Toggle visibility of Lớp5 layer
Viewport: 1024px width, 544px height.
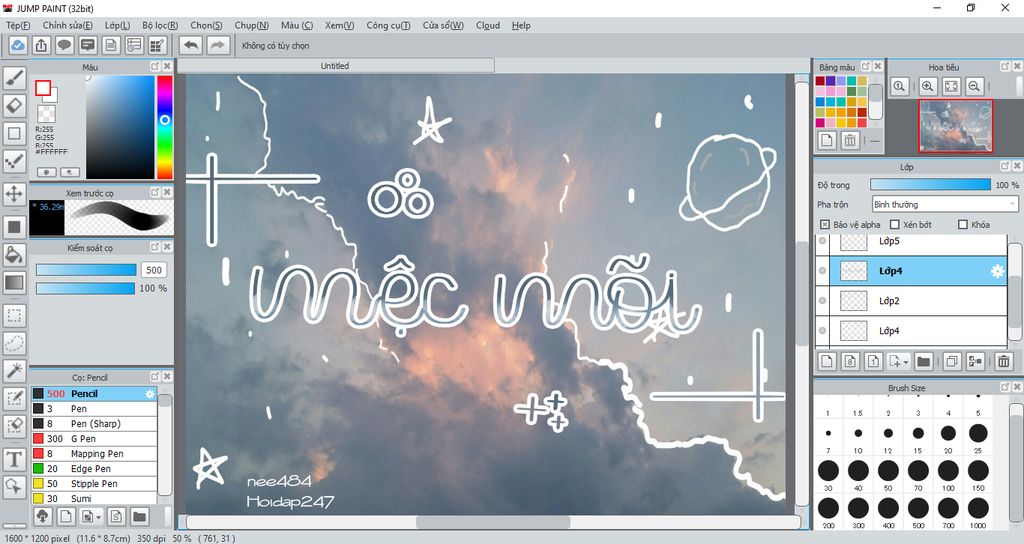coord(822,241)
